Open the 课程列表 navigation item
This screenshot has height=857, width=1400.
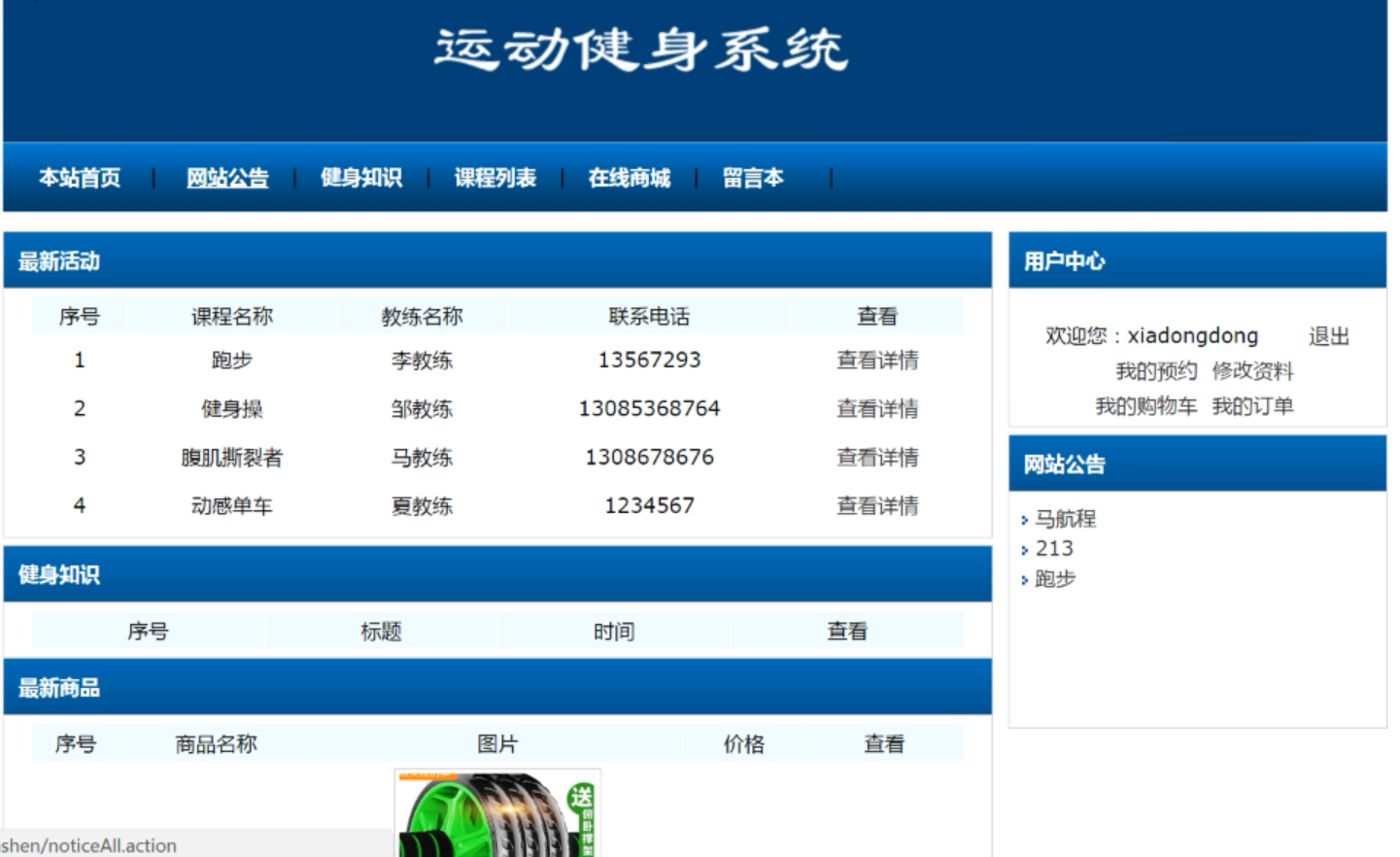(495, 178)
